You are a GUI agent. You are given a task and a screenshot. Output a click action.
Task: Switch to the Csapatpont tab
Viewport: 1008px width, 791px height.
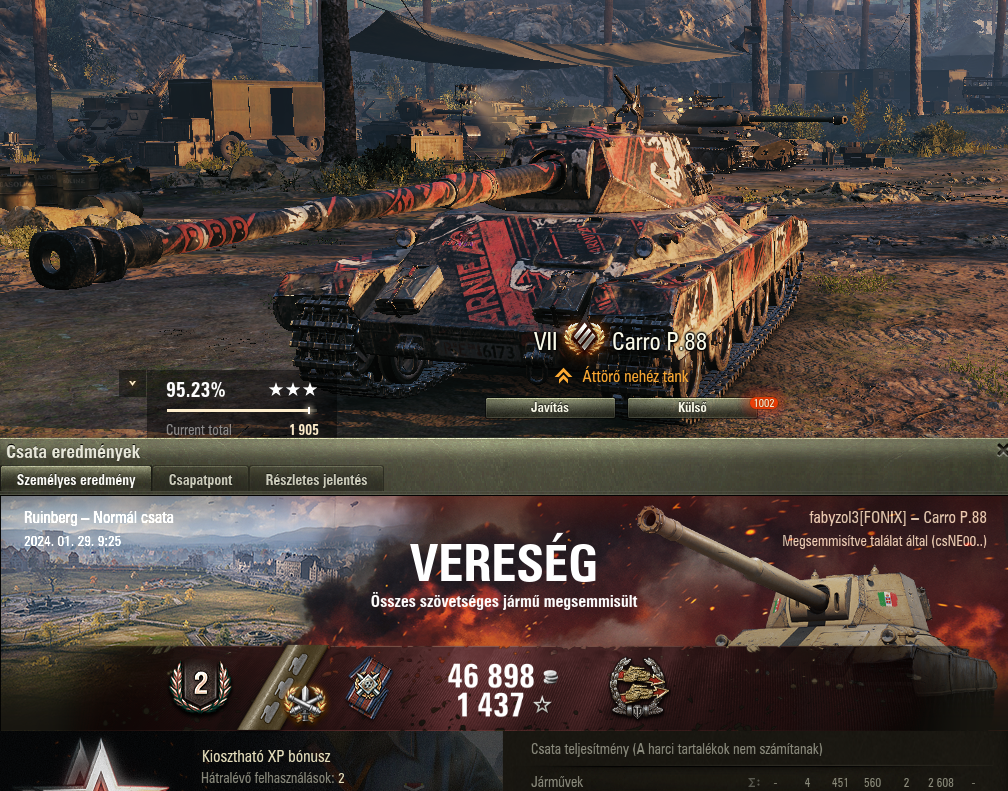(201, 480)
